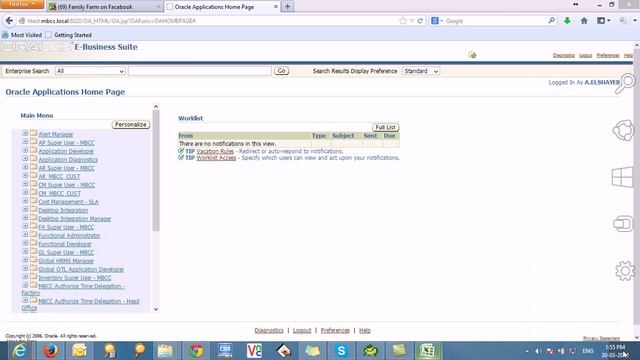The image size is (640, 360).
Task: Click the Main Menu scroll down arrow
Action: point(156,309)
